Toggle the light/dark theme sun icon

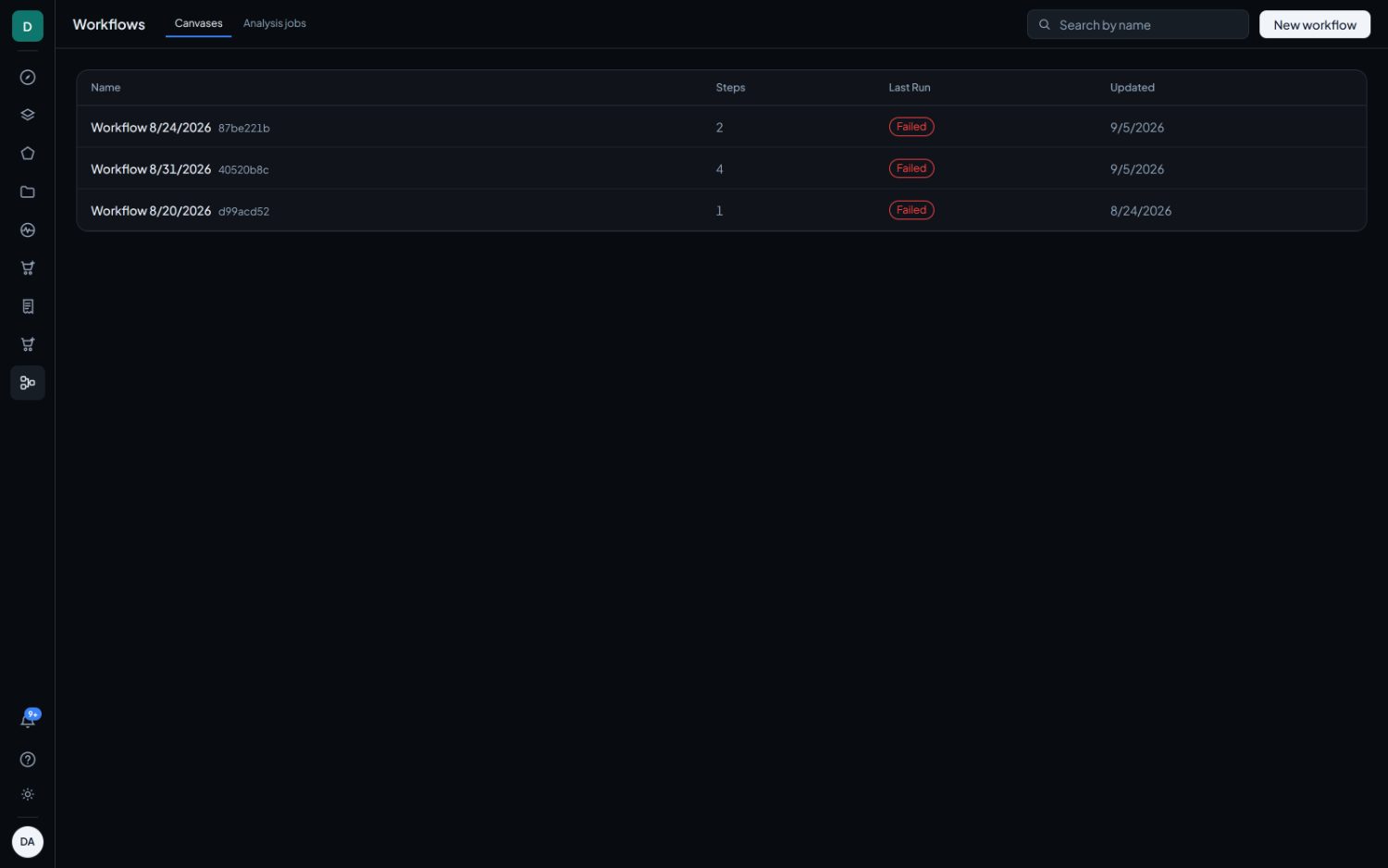pyautogui.click(x=28, y=795)
